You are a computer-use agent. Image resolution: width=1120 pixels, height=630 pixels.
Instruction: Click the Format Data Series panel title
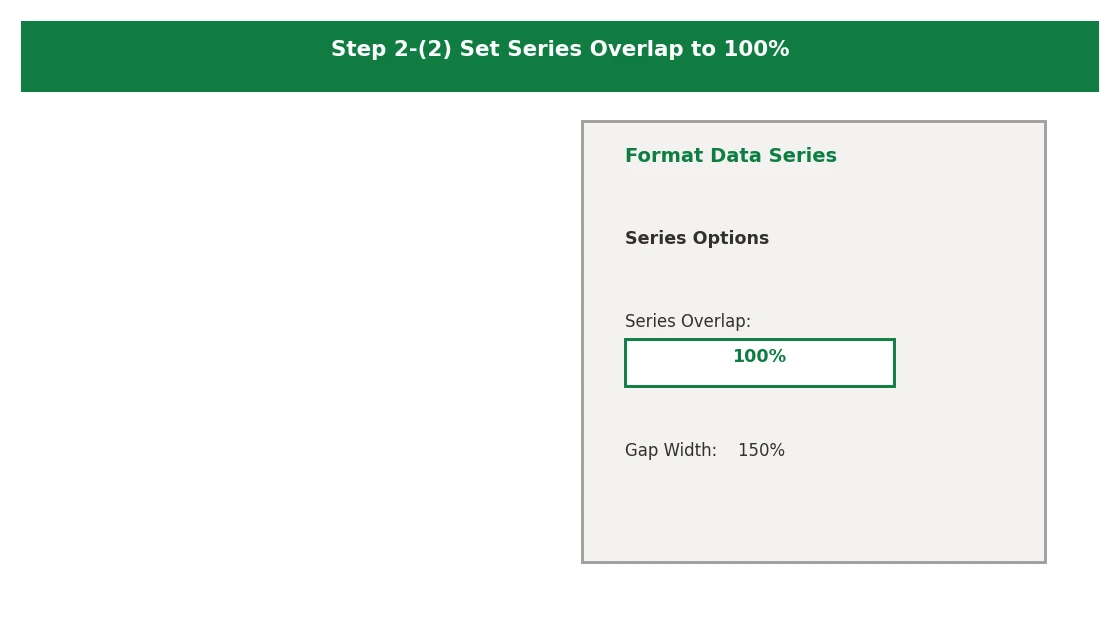coord(731,155)
